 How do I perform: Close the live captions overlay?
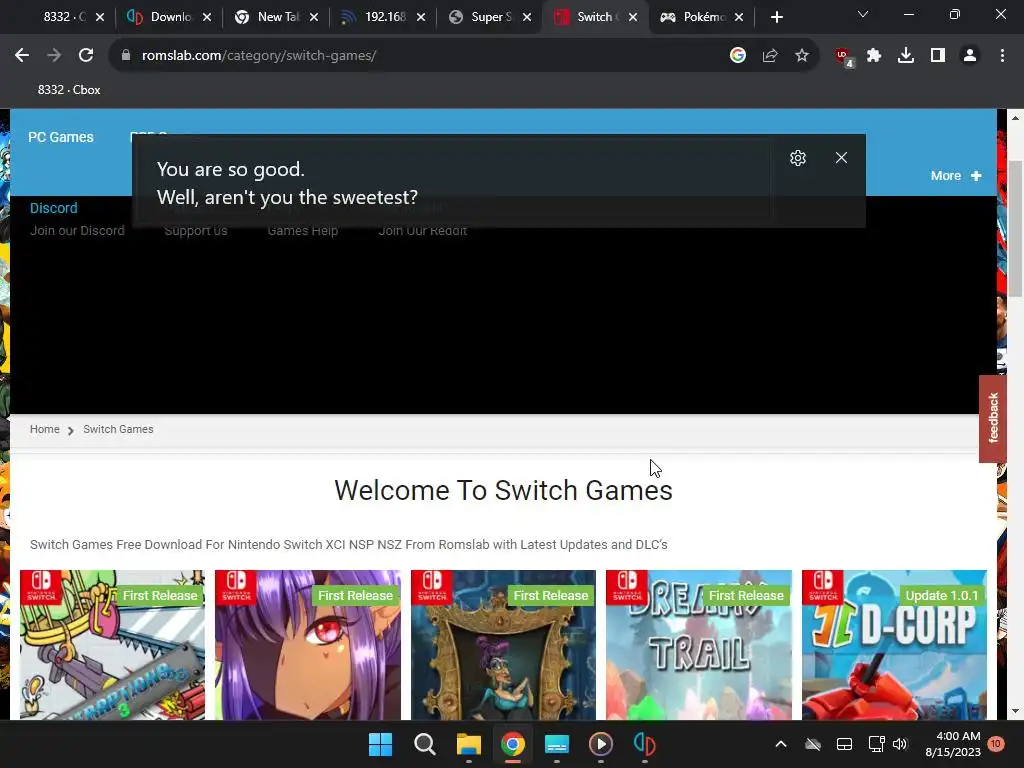click(841, 157)
